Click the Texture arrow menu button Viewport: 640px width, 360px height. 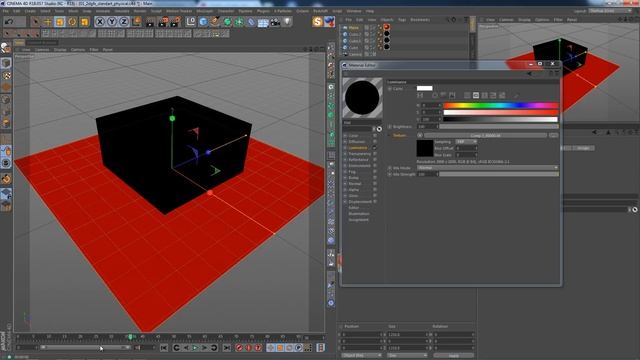(x=420, y=135)
